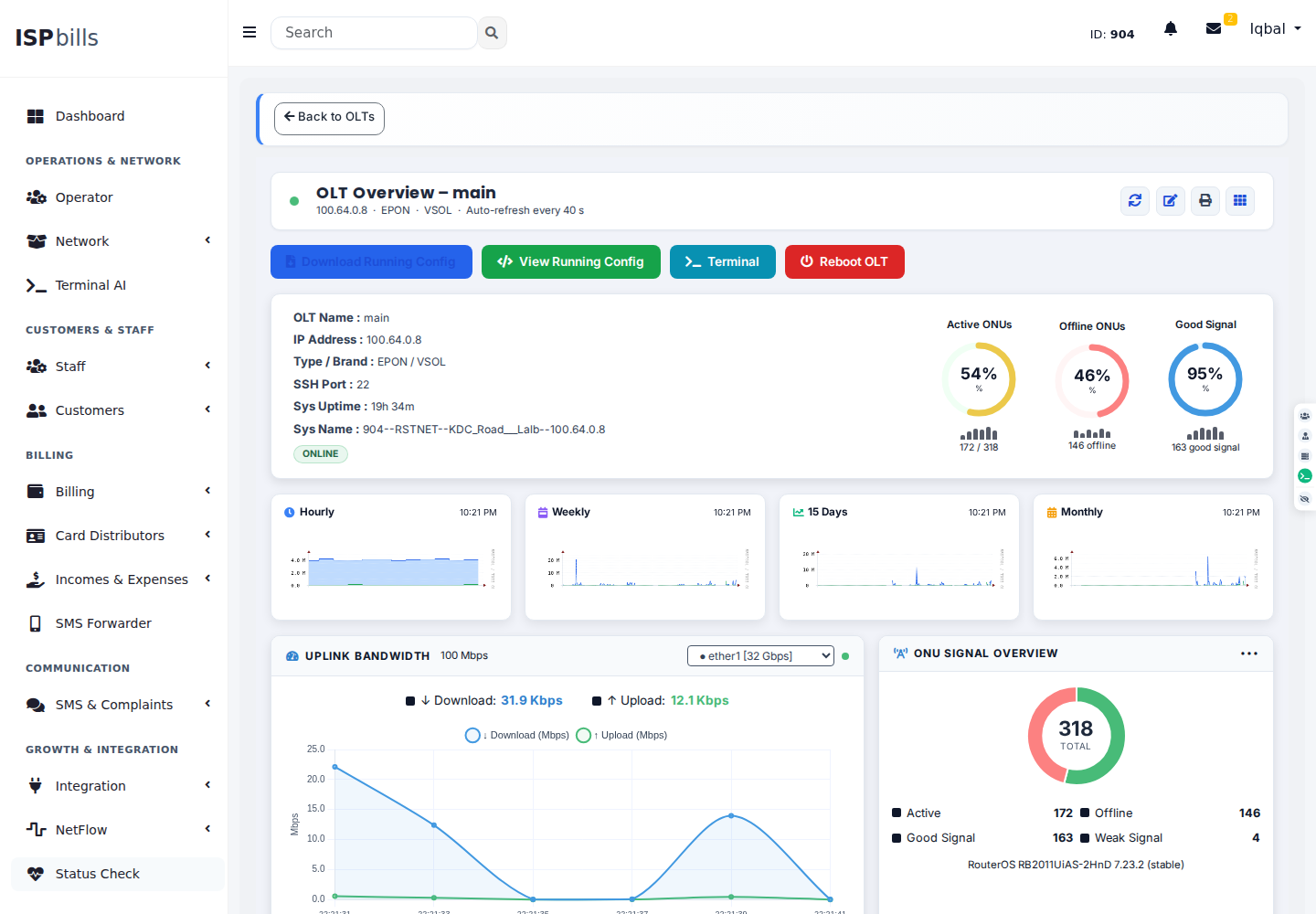Open the messages envelope icon
This screenshot has height=914, width=1316.
(1214, 28)
